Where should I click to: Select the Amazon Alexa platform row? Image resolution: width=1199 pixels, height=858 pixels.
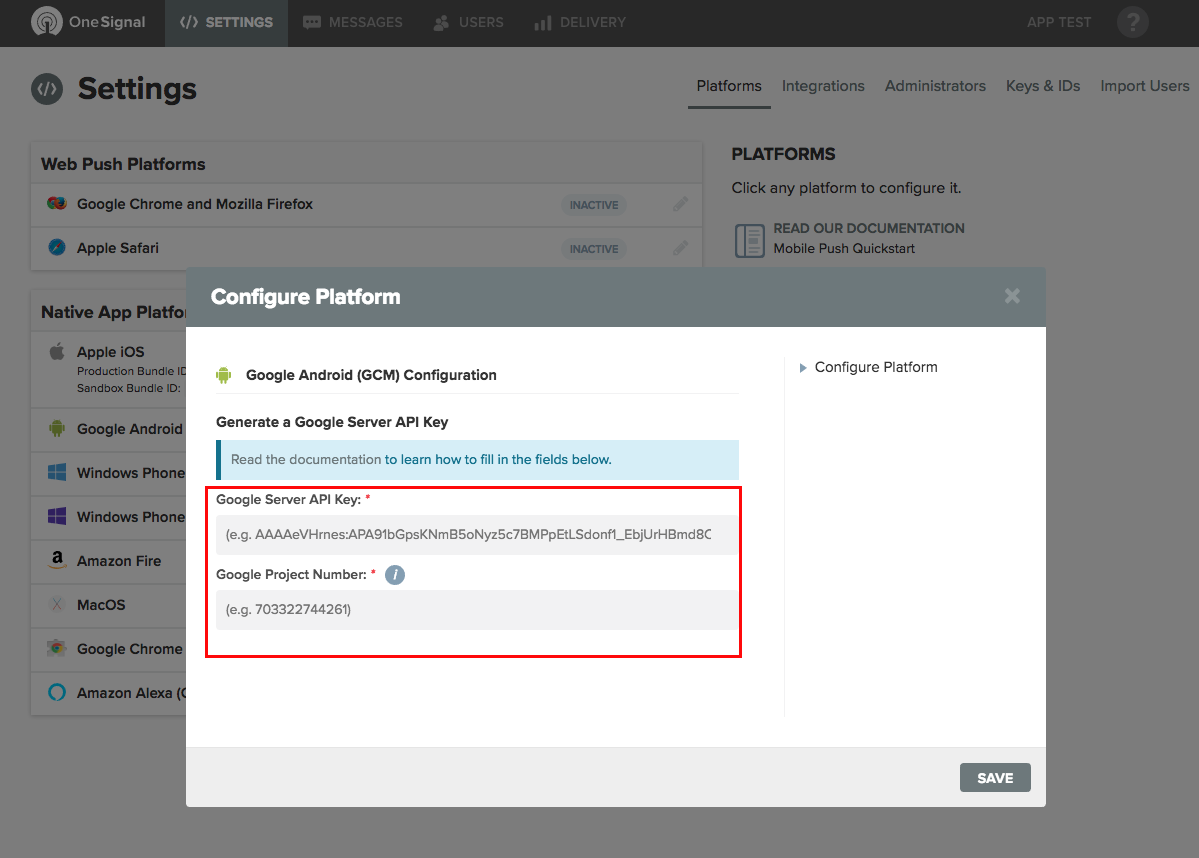[x=109, y=693]
